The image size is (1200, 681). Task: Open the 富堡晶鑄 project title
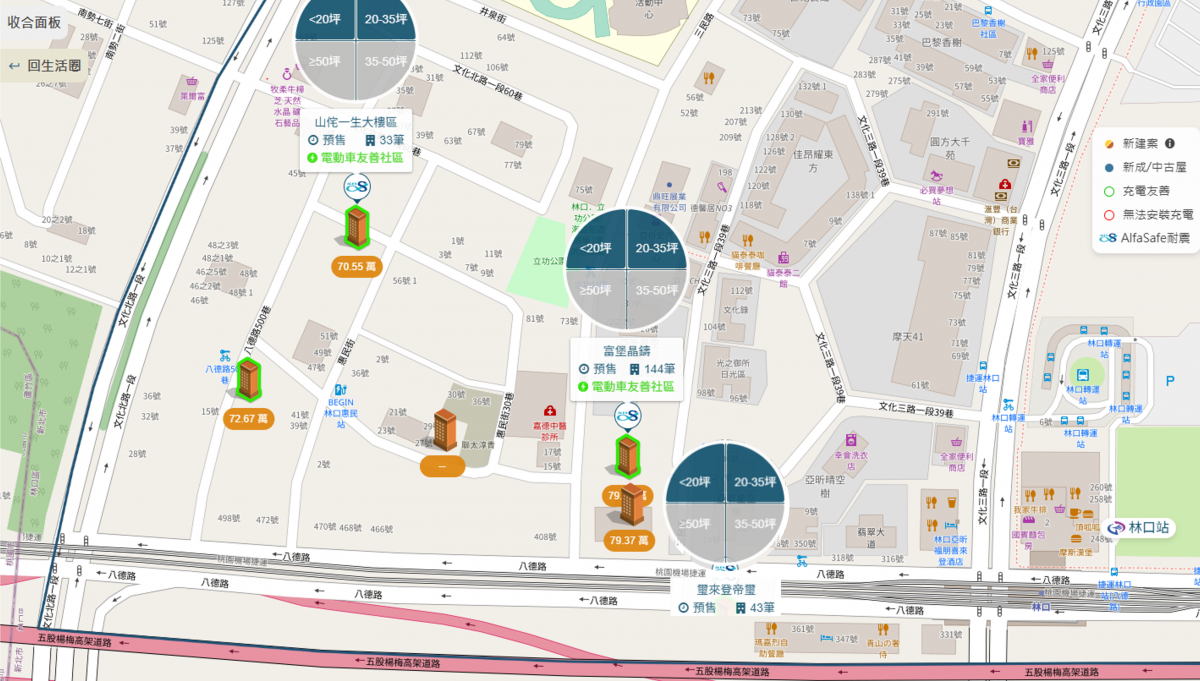[x=626, y=351]
